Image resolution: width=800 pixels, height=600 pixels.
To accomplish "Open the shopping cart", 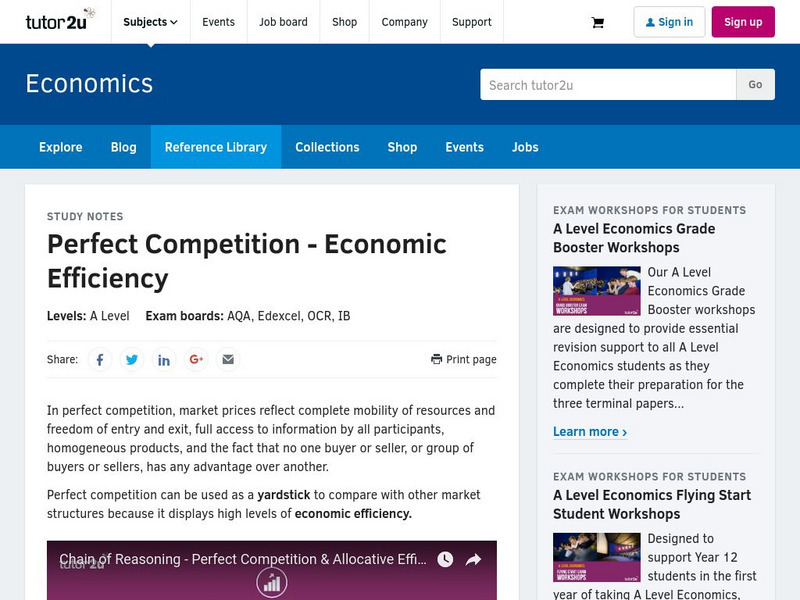I will coord(597,22).
